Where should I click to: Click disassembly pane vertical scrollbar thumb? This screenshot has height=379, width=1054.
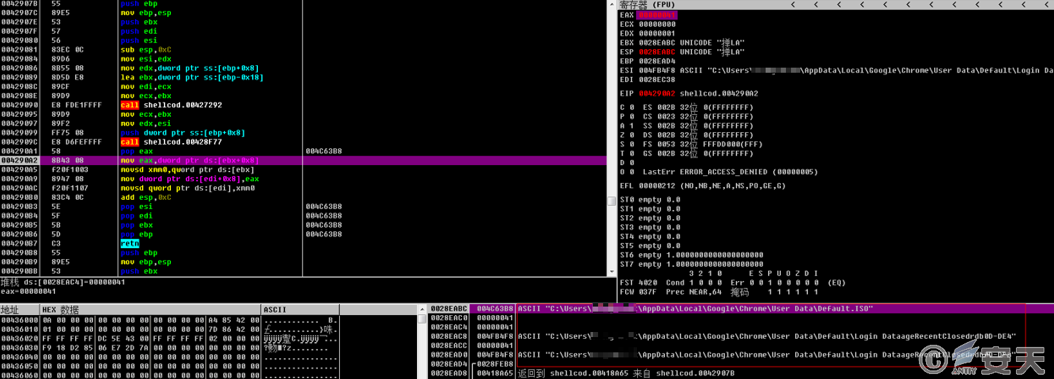pyautogui.click(x=610, y=201)
